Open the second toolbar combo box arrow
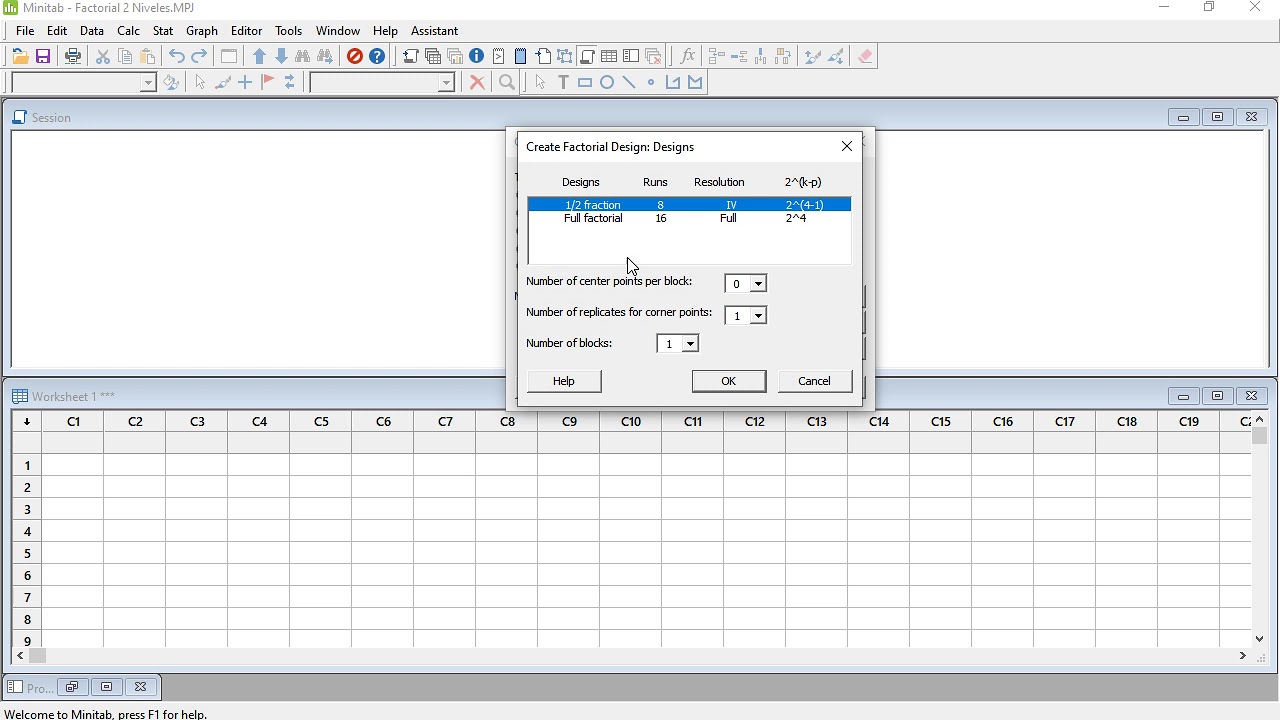Viewport: 1280px width, 720px height. (x=447, y=83)
